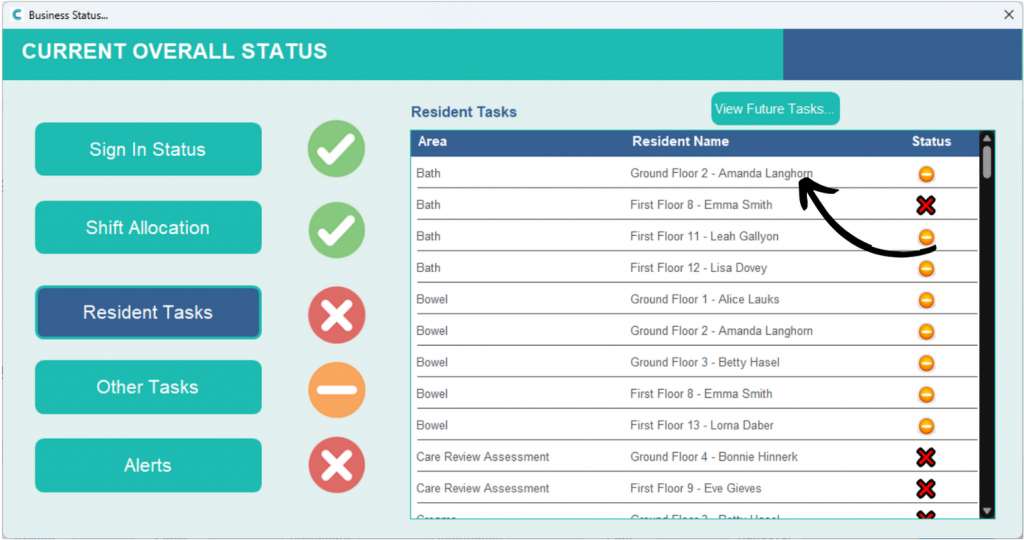The height and width of the screenshot is (540, 1024).
Task: Click the green checkmark beside Shift Allocation
Action: pos(336,228)
